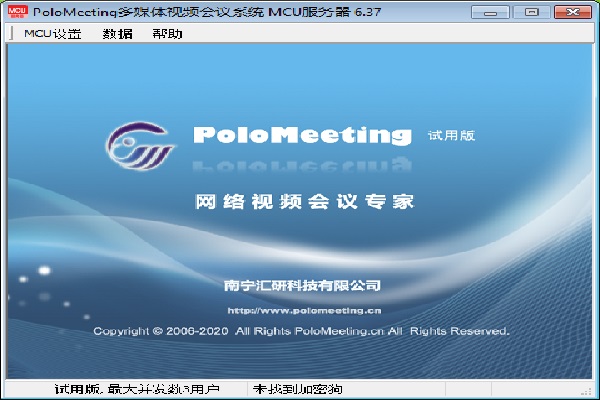The height and width of the screenshot is (400, 600).
Task: Open the 帮助 menu
Action: click(x=167, y=33)
